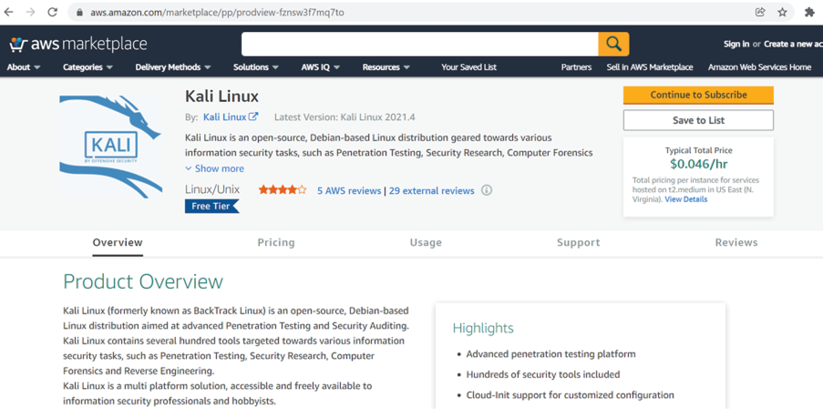Open Sell in AWS Marketplace
This screenshot has width=823, height=409.
click(x=650, y=67)
